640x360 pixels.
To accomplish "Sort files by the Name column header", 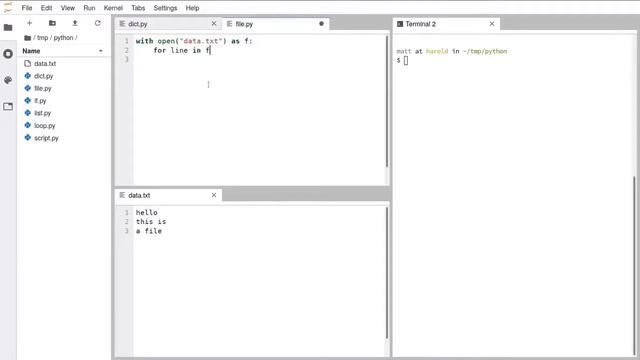I will tap(63, 51).
